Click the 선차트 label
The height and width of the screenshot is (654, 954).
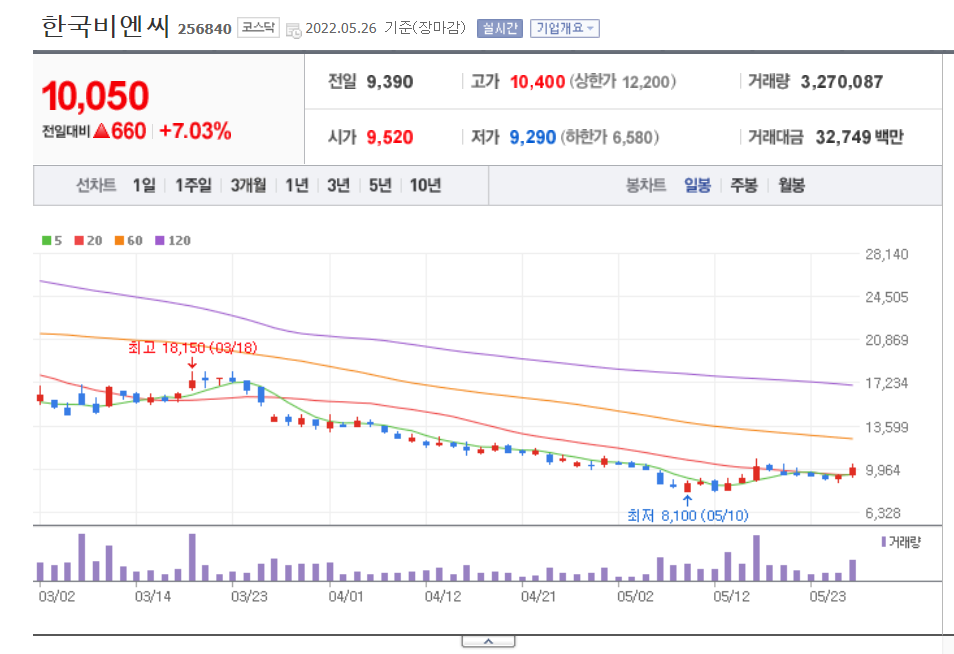[x=96, y=185]
